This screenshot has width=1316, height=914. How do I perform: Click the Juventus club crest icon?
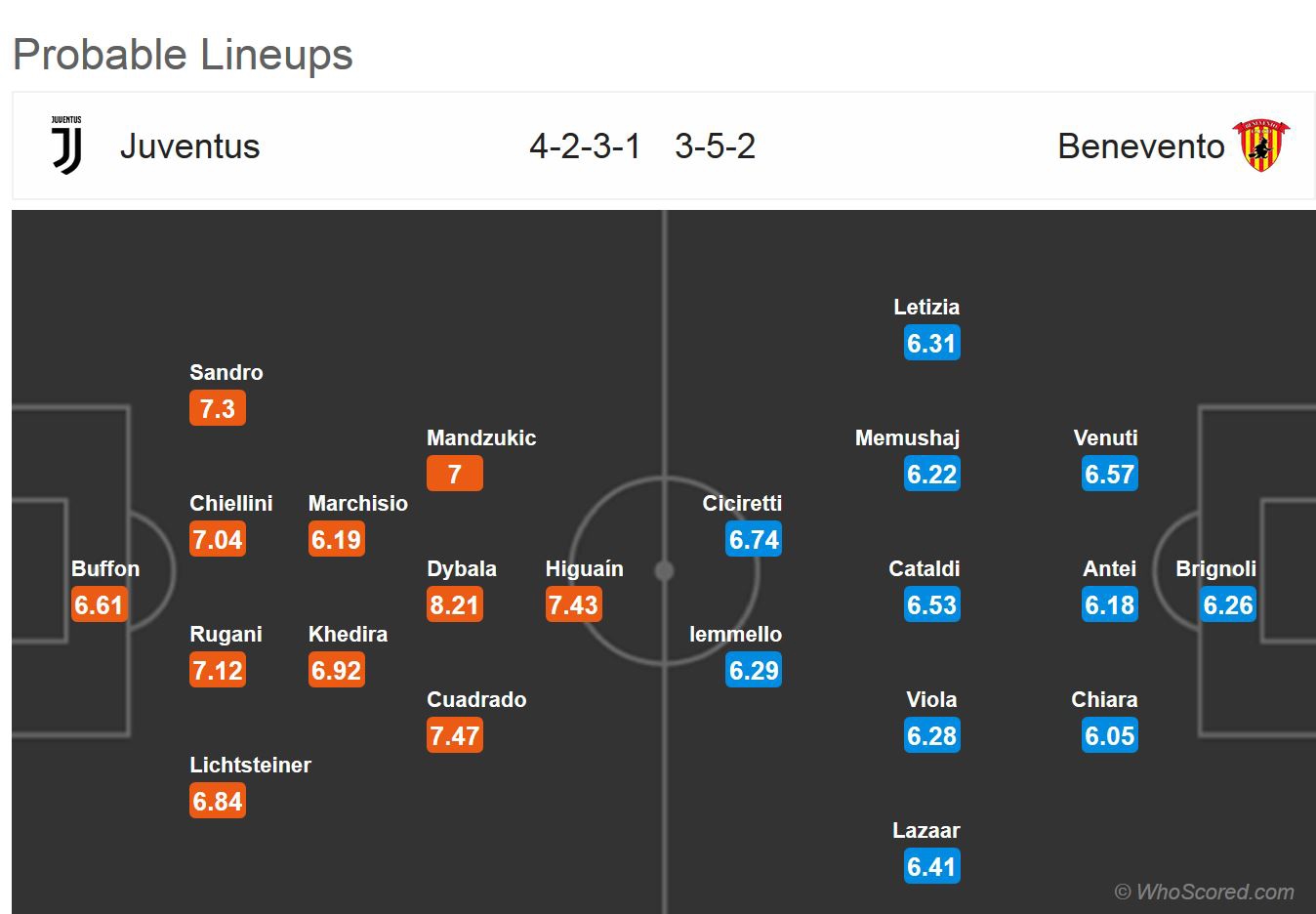(66, 145)
